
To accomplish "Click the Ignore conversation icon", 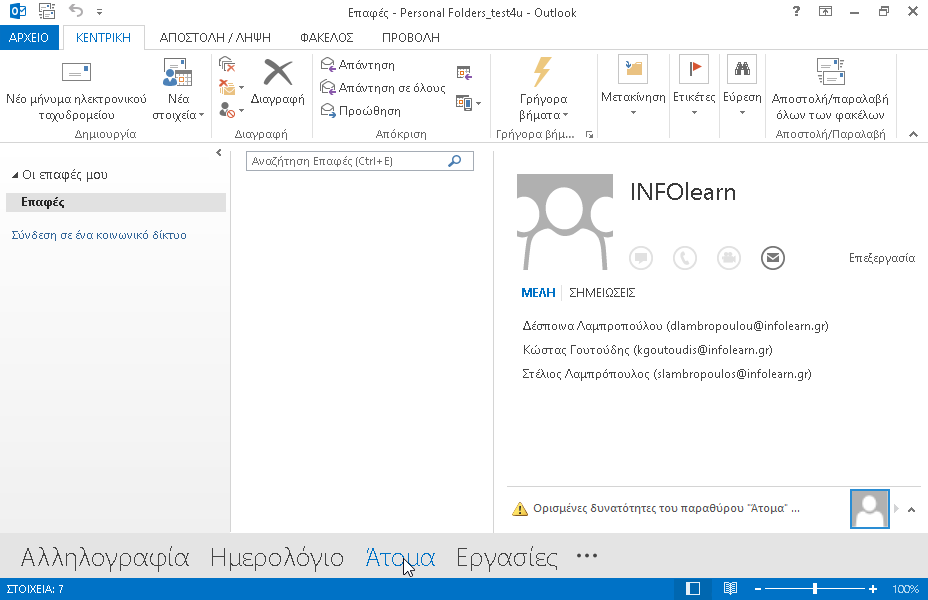I will (227, 64).
